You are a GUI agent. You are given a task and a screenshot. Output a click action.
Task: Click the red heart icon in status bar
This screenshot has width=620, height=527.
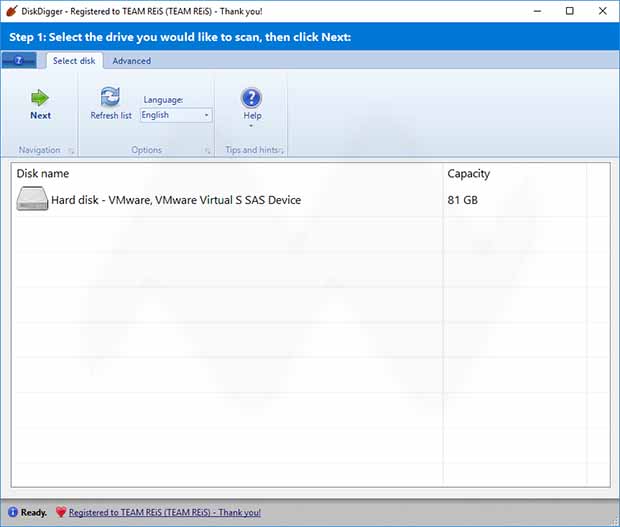pyautogui.click(x=60, y=512)
